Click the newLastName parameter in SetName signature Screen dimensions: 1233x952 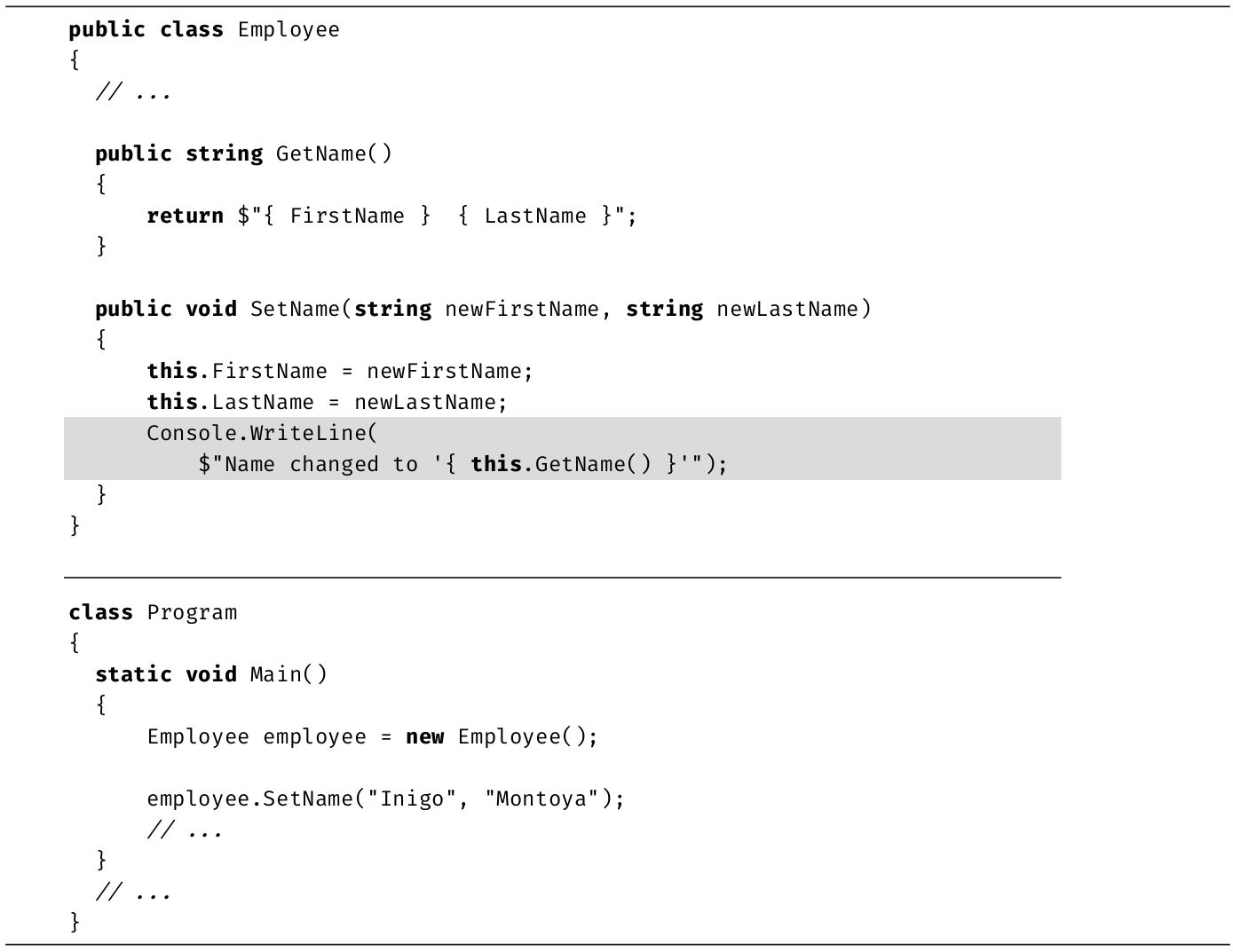787,310
